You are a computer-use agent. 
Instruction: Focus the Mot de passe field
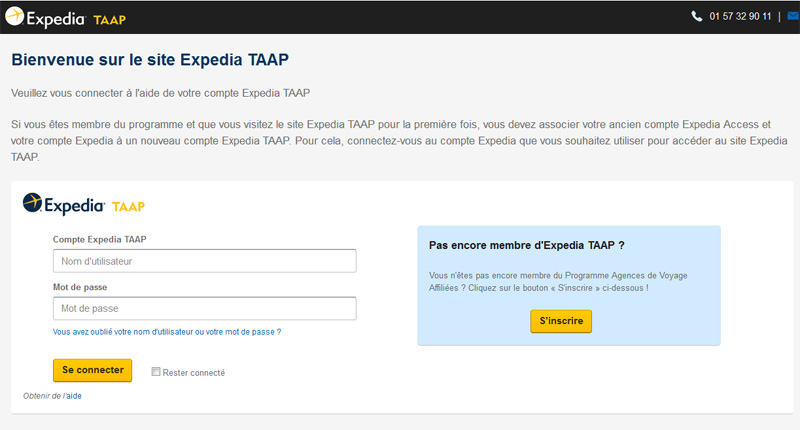(x=205, y=309)
